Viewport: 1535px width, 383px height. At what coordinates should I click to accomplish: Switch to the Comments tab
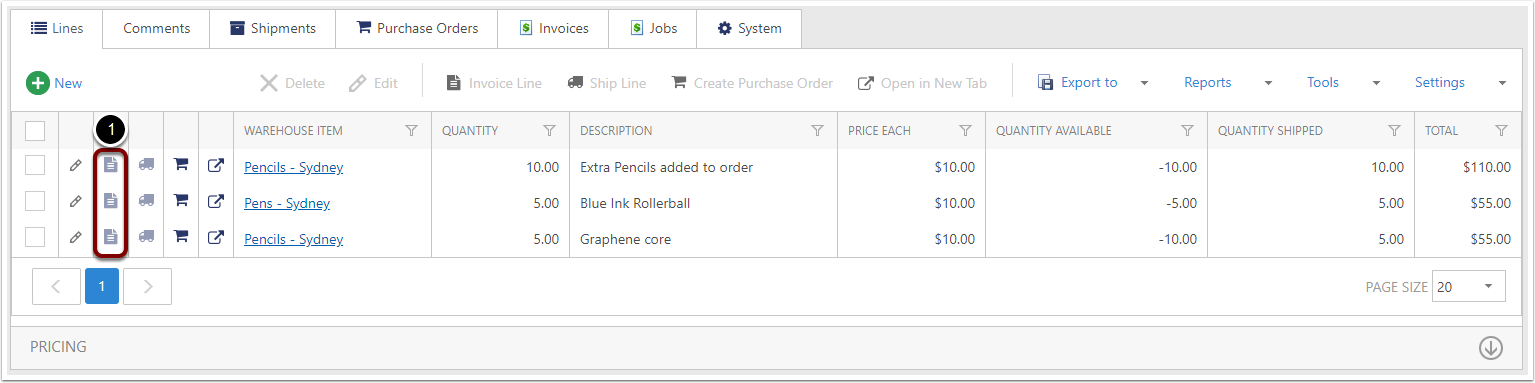156,28
